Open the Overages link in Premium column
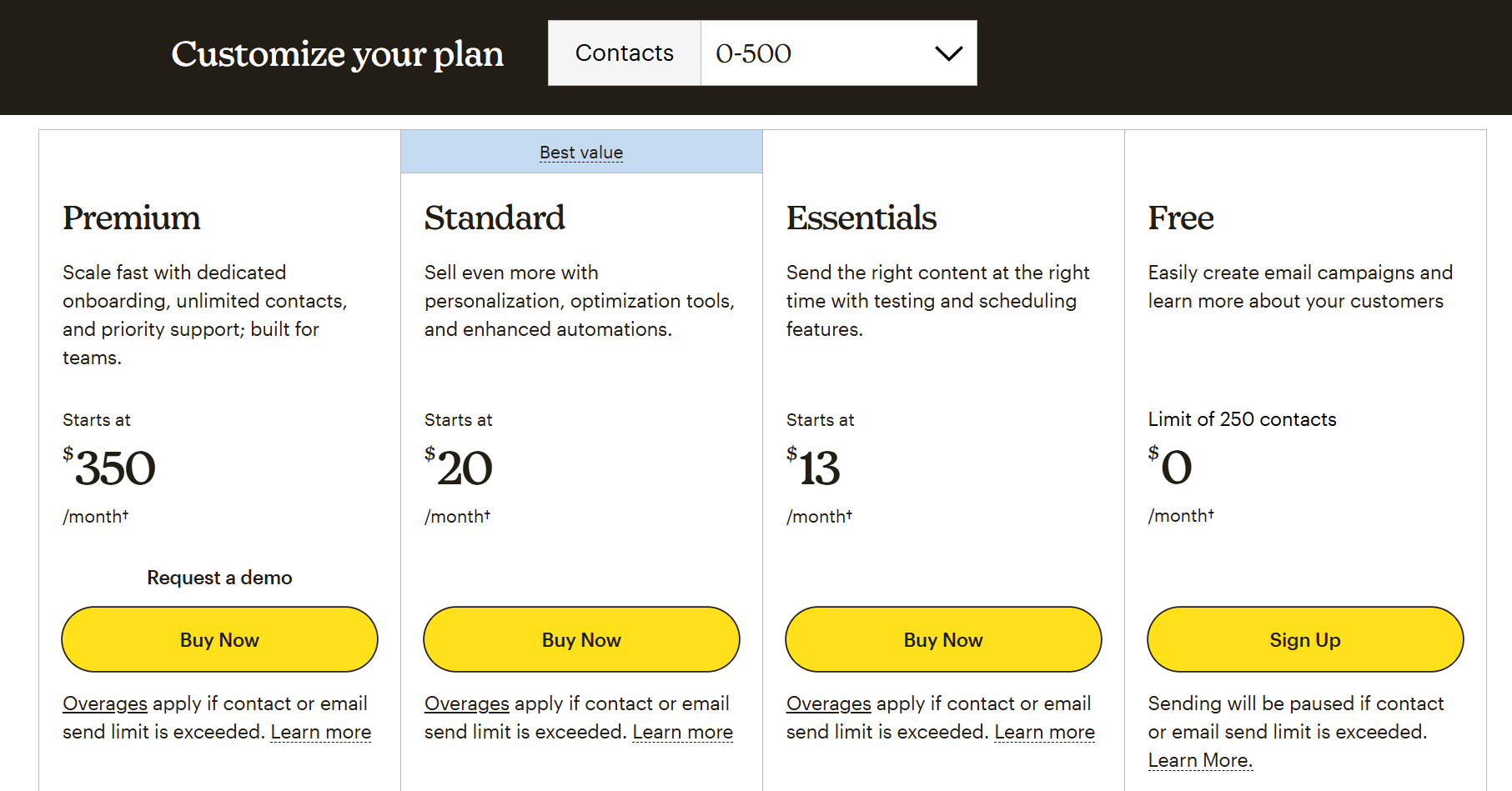Viewport: 1512px width, 791px height. click(104, 703)
